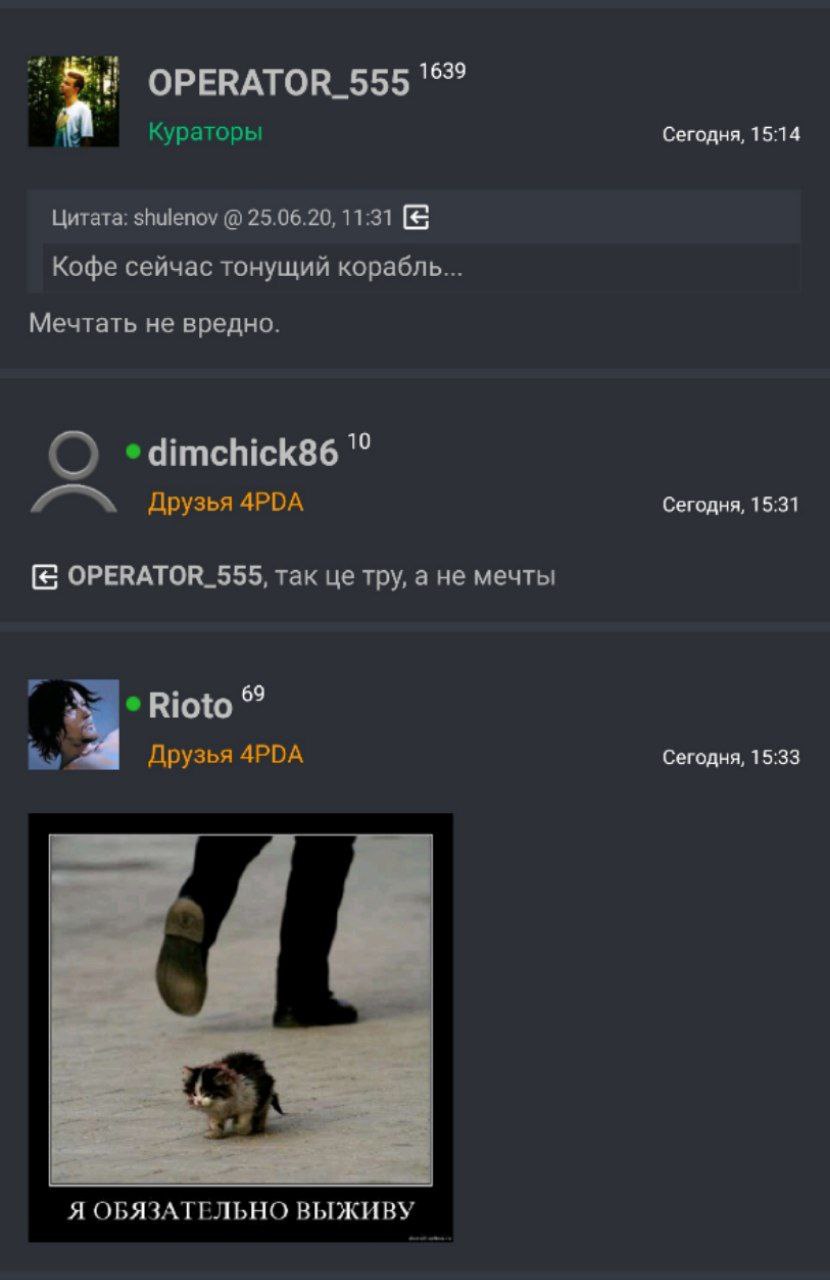Open dimchick86 user profile name
Image resolution: width=830 pixels, height=1280 pixels.
(x=243, y=453)
